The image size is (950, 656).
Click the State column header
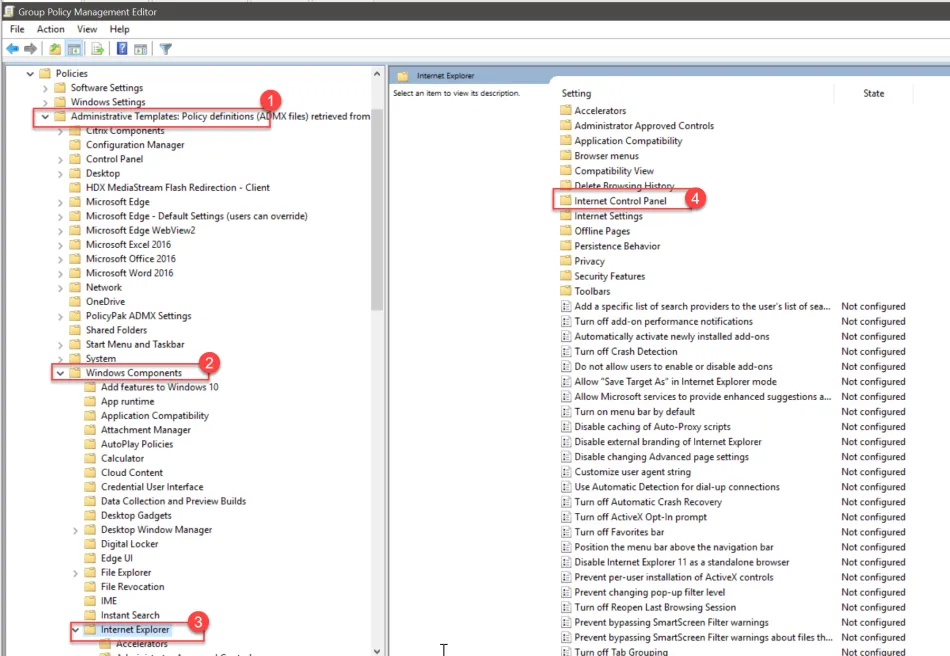point(873,93)
